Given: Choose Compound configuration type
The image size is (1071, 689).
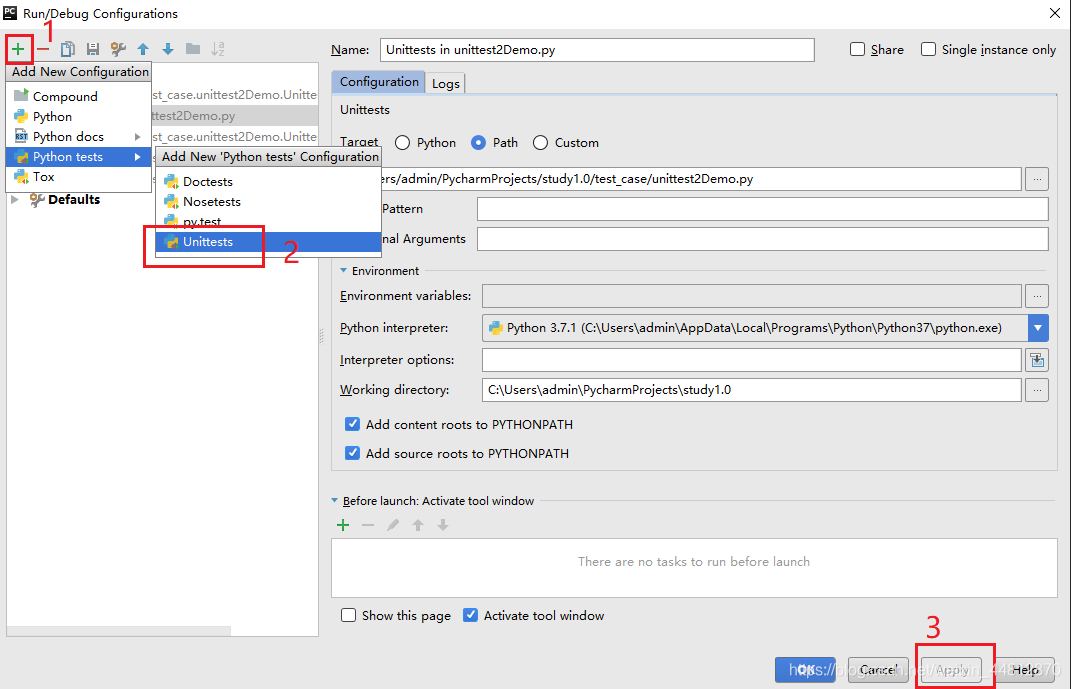Looking at the screenshot, I should pos(79,96).
